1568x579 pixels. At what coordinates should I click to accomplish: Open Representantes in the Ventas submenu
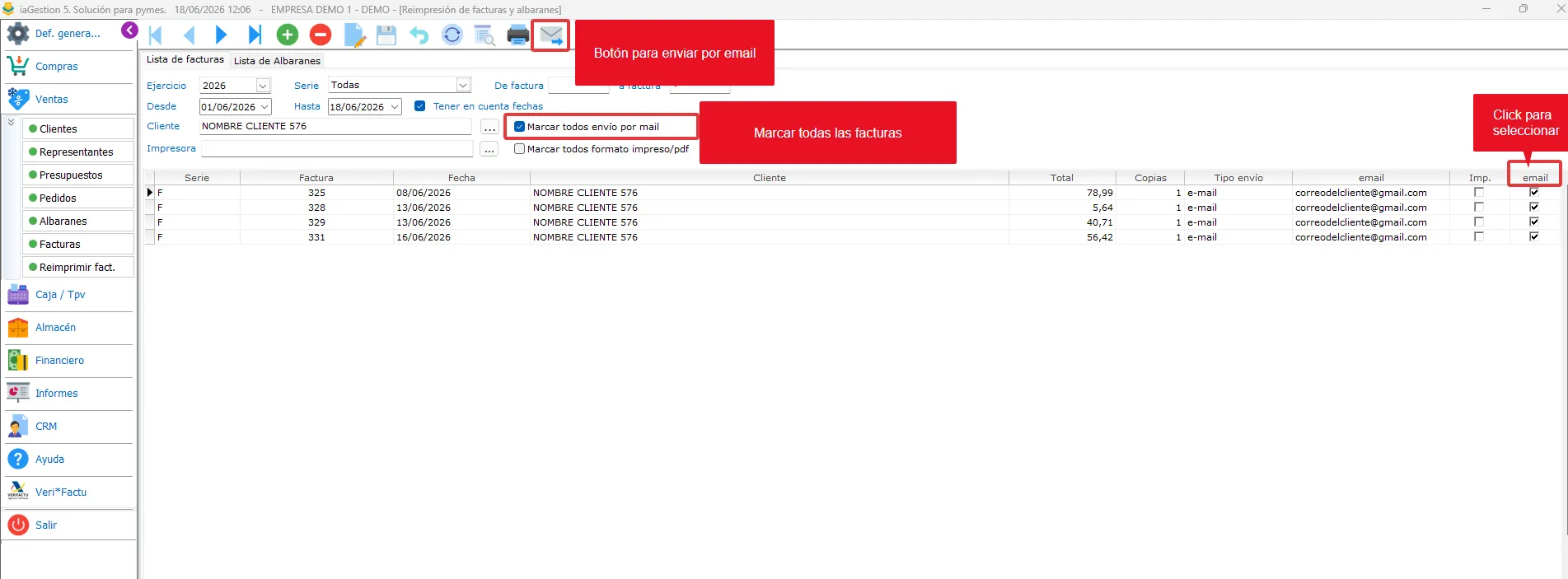point(79,152)
